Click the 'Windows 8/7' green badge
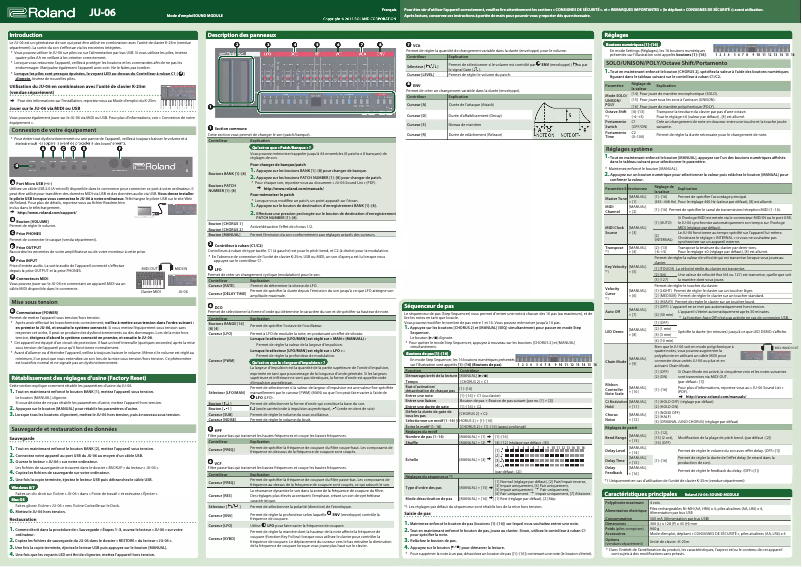Viewport: 802px width, 567px height. pos(23,487)
